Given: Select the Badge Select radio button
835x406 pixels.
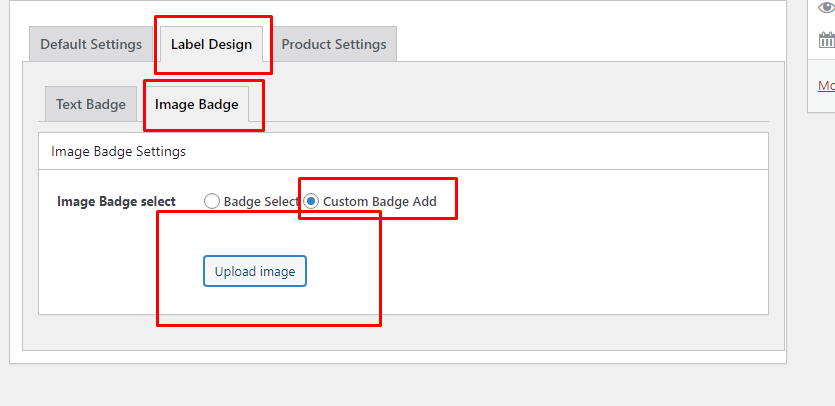Looking at the screenshot, I should tap(211, 201).
